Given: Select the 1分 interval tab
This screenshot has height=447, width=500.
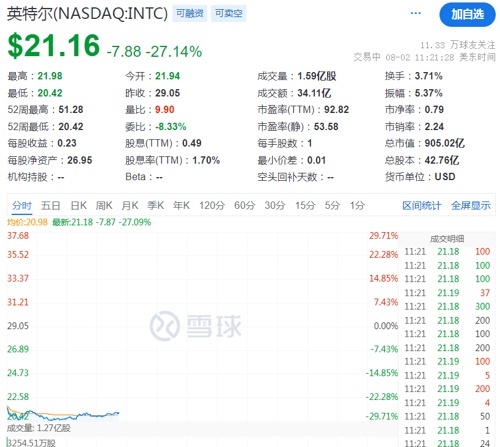Looking at the screenshot, I should pyautogui.click(x=357, y=206).
